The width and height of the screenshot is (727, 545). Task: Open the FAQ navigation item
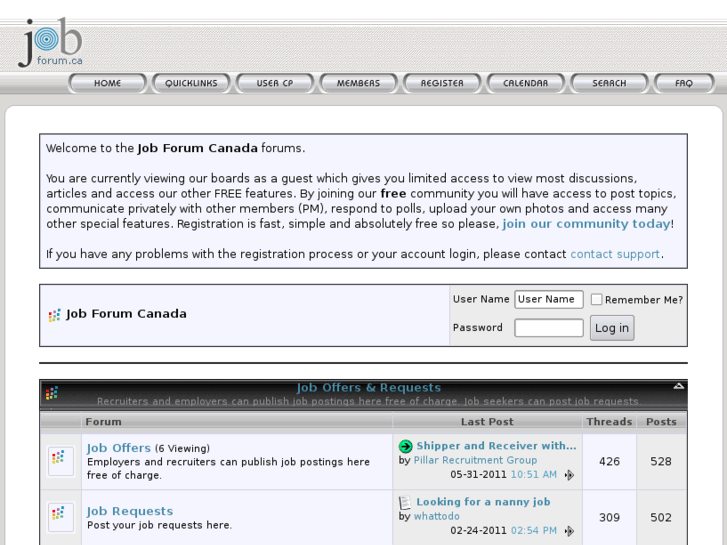(684, 83)
